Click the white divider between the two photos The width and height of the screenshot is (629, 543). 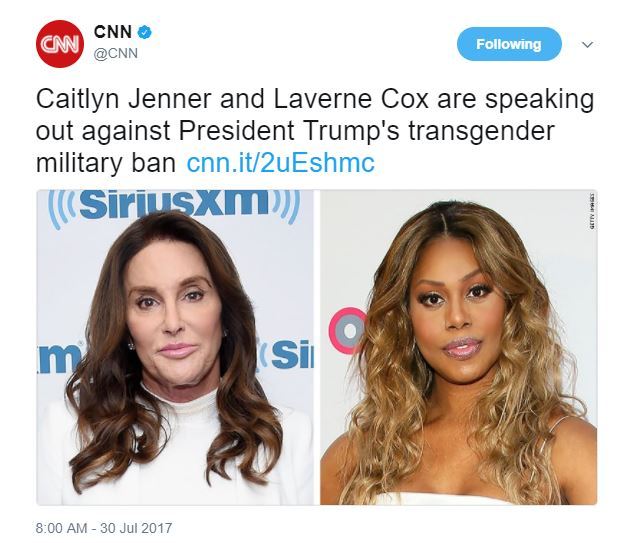[x=317, y=347]
